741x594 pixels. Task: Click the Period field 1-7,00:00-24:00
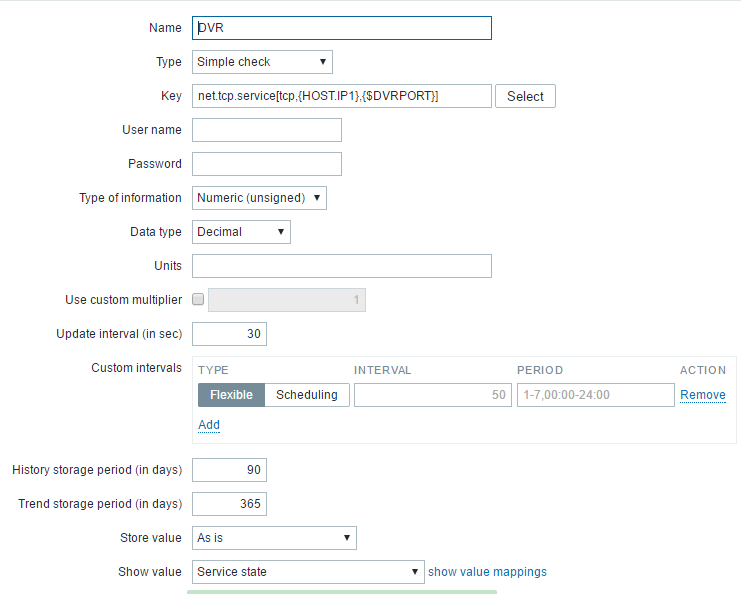tap(595, 395)
